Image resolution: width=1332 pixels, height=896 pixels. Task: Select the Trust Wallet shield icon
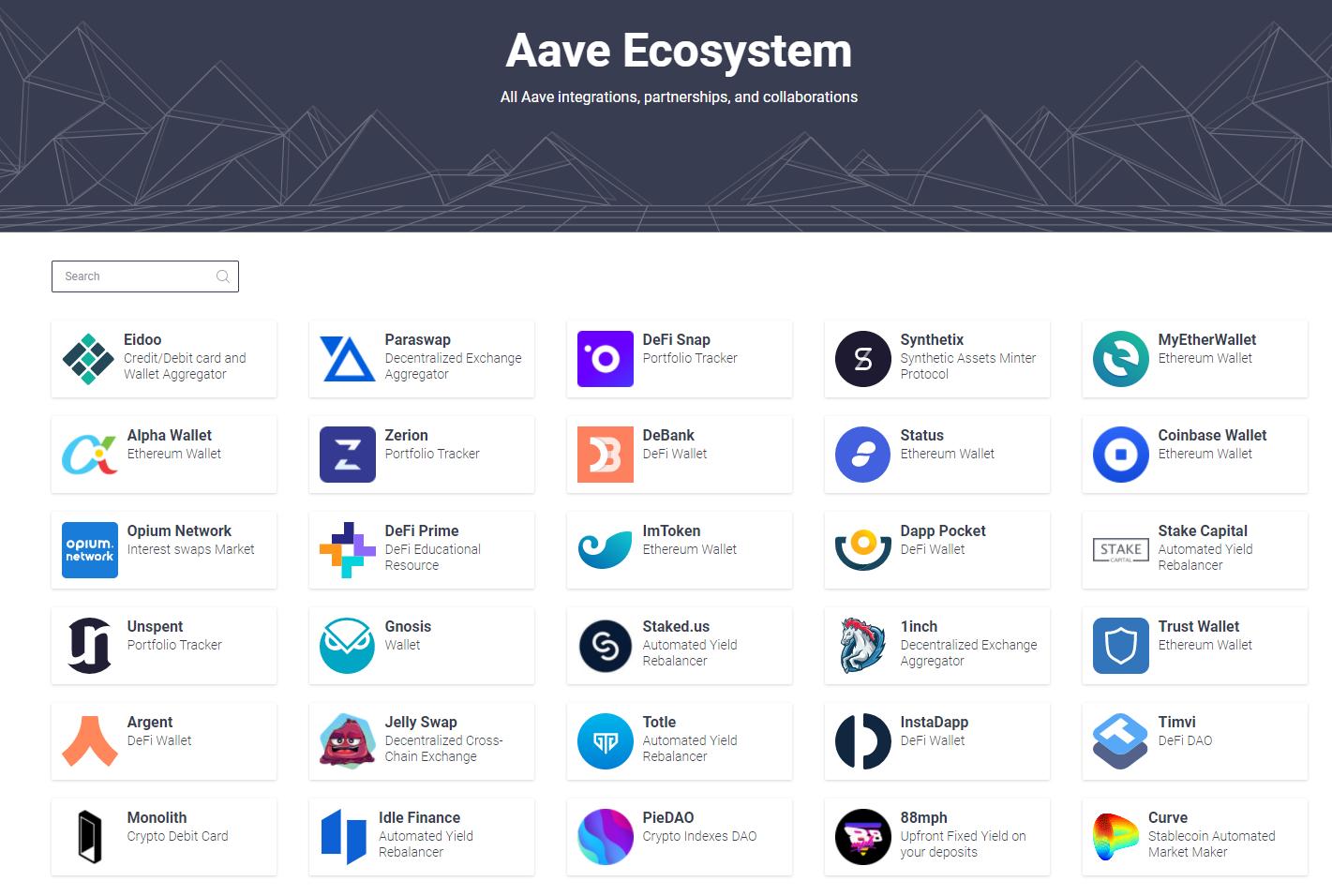[x=1120, y=646]
